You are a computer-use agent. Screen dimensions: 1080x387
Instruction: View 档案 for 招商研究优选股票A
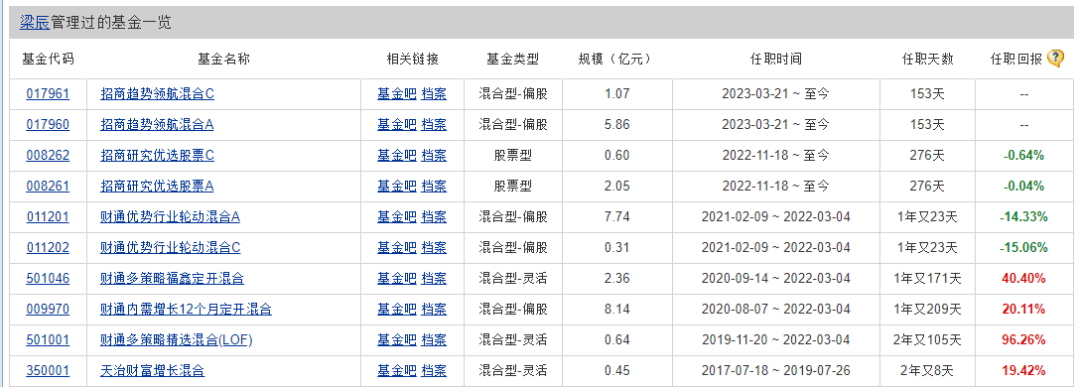point(434,186)
